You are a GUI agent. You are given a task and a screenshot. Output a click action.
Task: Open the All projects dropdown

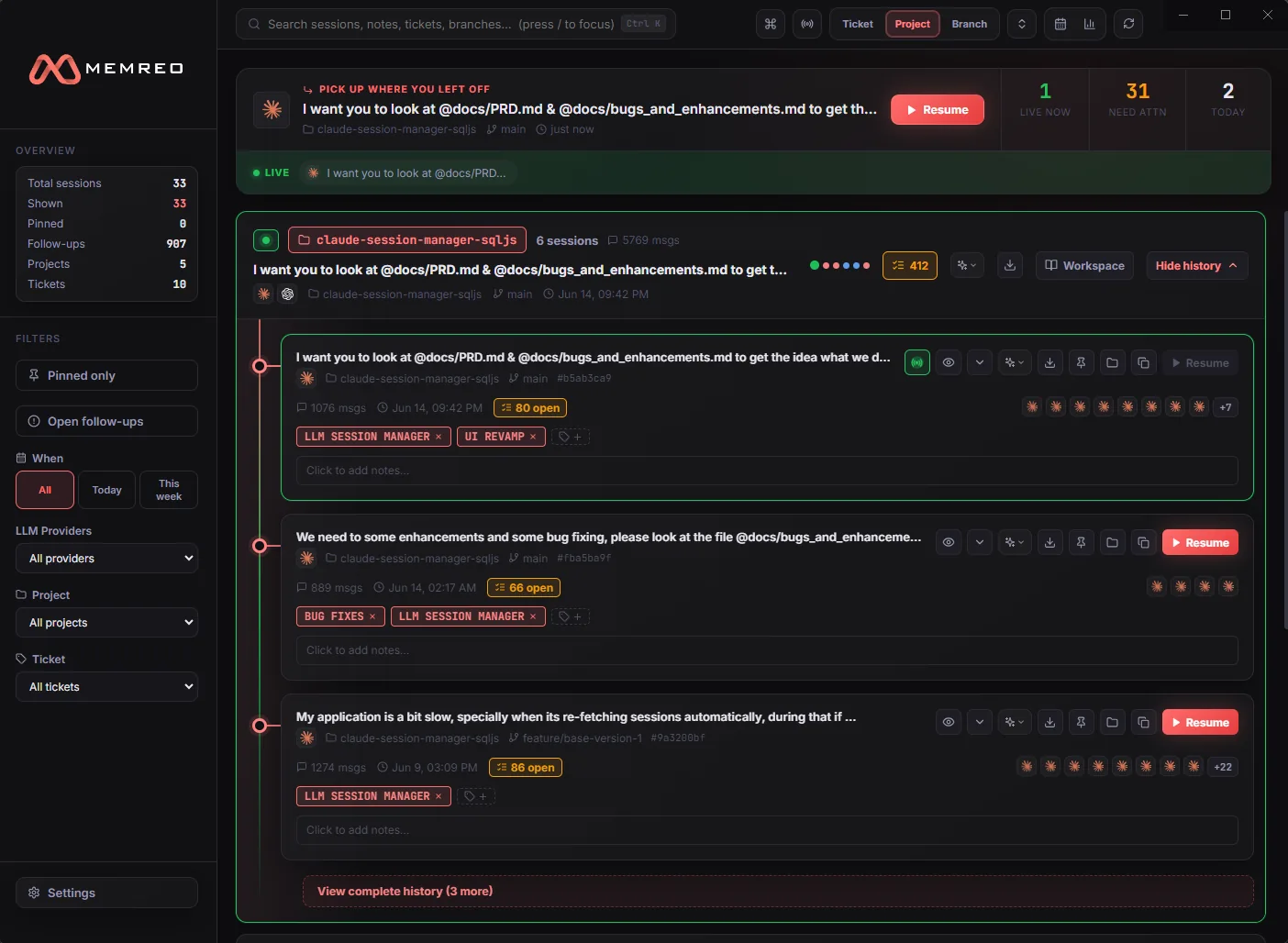pyautogui.click(x=106, y=622)
